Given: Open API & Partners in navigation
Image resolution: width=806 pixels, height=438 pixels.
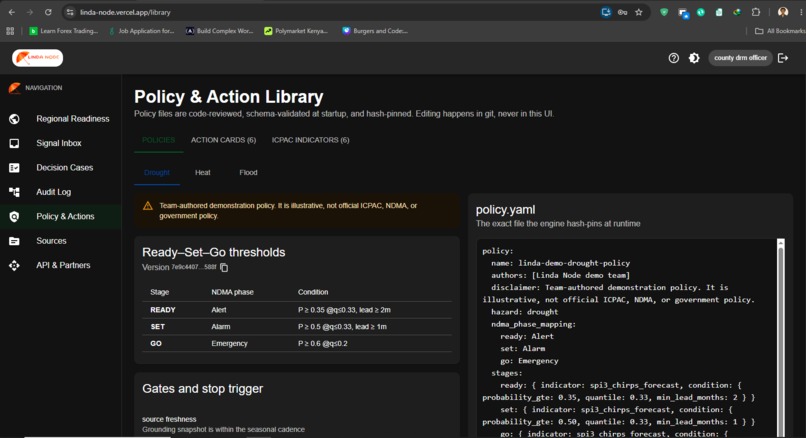Looking at the screenshot, I should [x=61, y=265].
